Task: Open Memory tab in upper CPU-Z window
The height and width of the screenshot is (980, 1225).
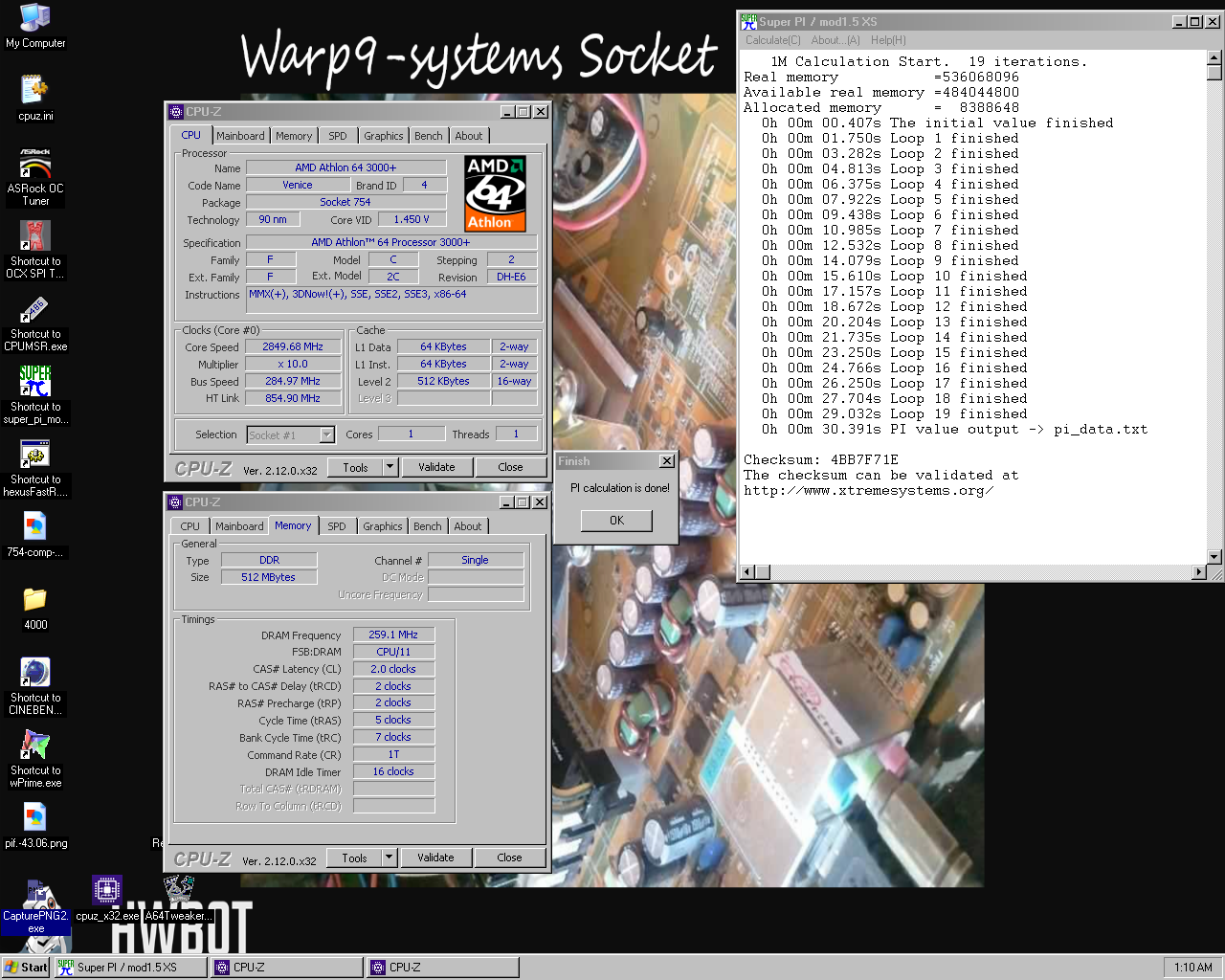Action: click(x=294, y=136)
